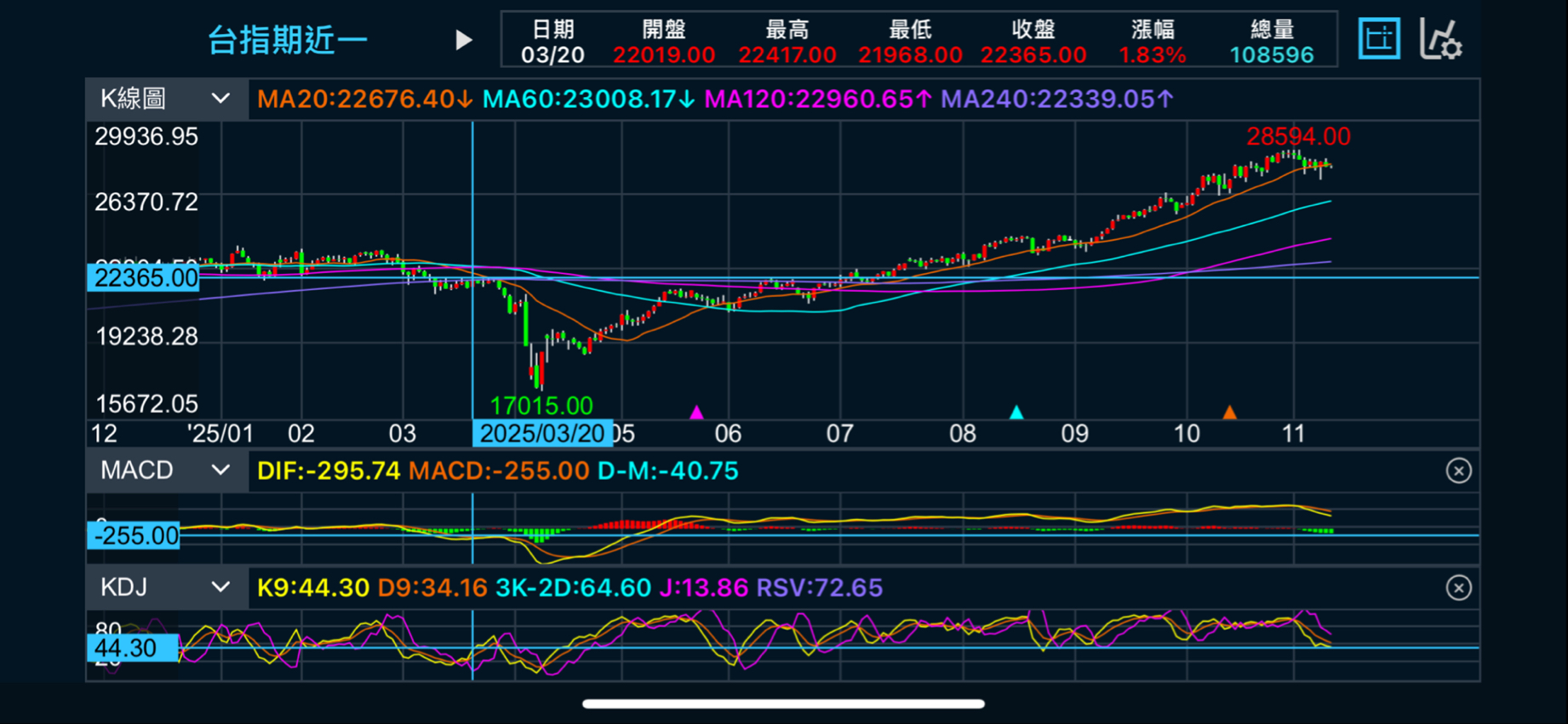Select the MA20 moving average label
The image size is (1568, 724).
pyautogui.click(x=364, y=100)
